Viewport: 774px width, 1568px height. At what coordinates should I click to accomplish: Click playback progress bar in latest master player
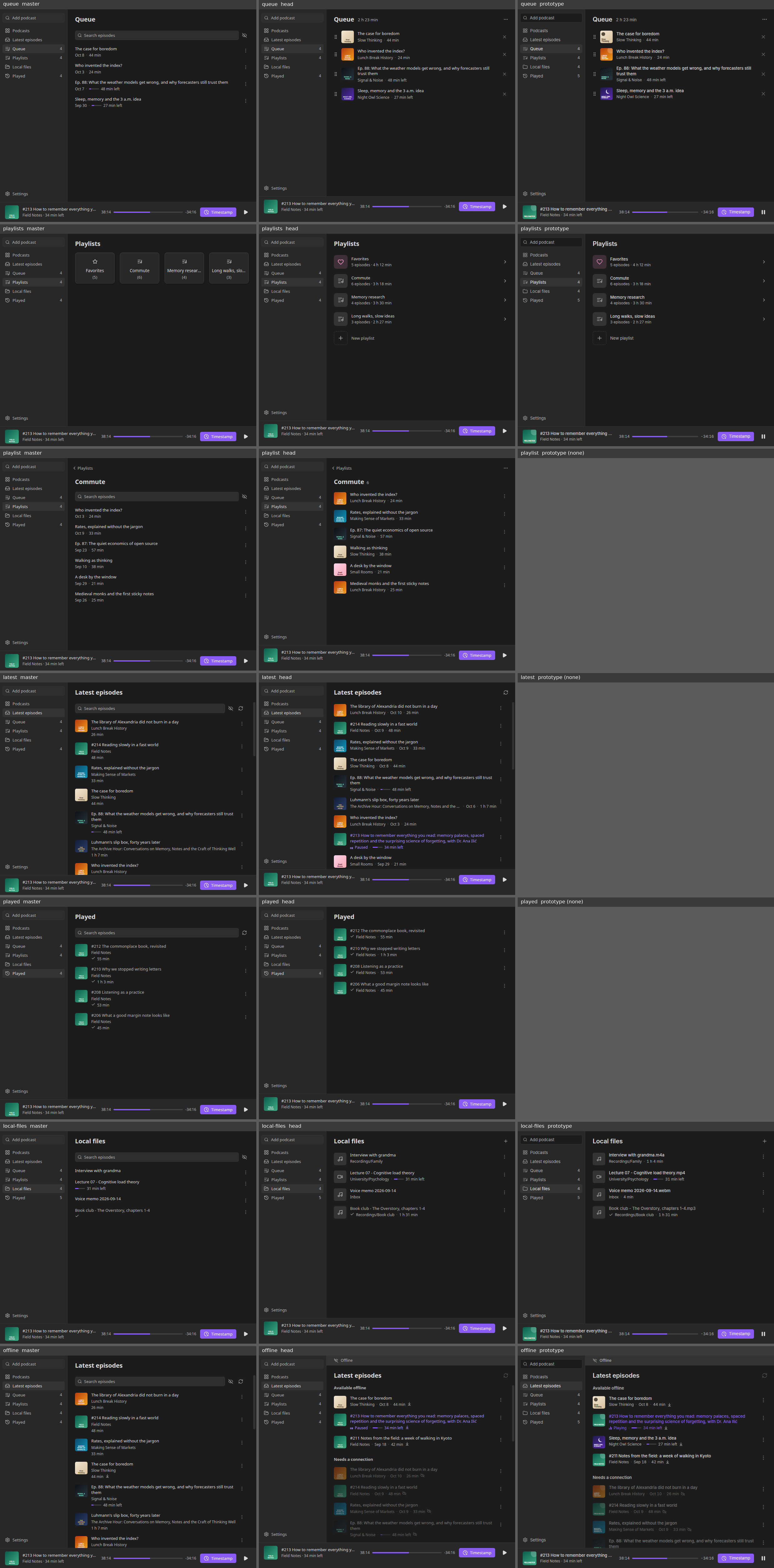tap(148, 885)
